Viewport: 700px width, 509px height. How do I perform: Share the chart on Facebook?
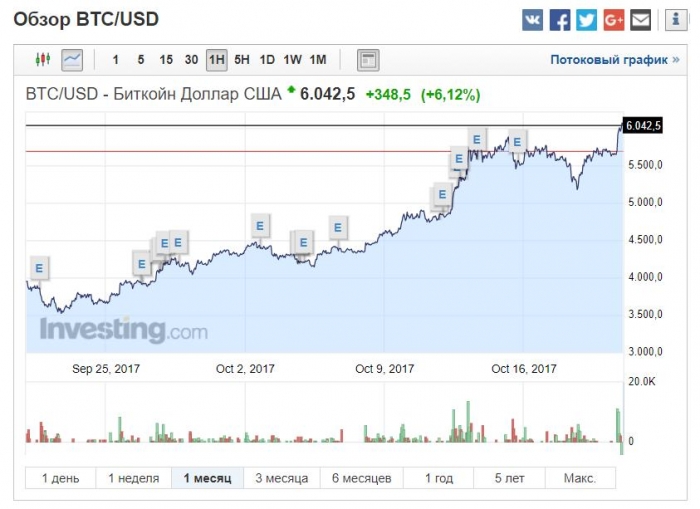pyautogui.click(x=560, y=19)
